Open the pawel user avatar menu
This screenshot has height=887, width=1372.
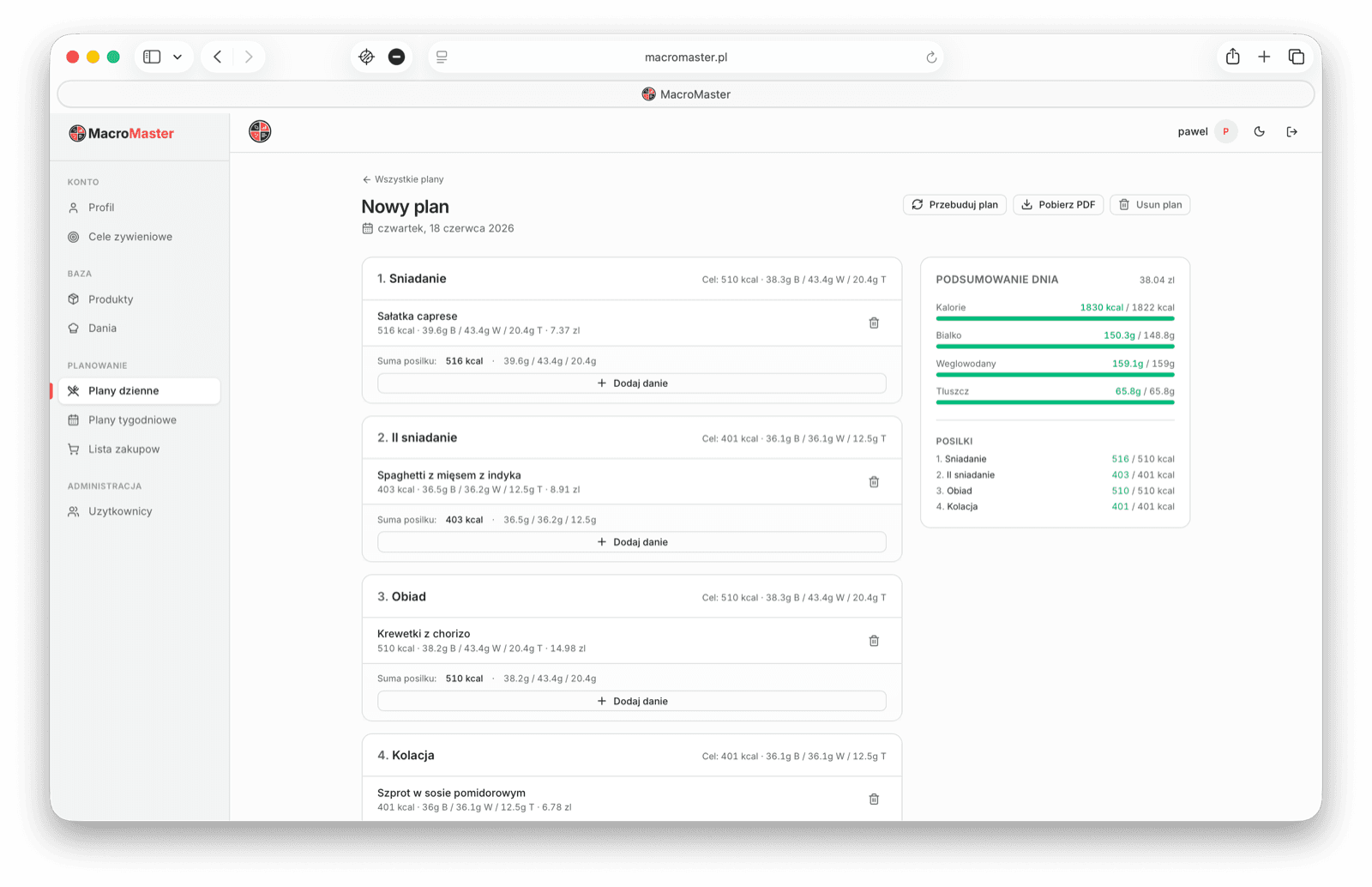pyautogui.click(x=1225, y=131)
